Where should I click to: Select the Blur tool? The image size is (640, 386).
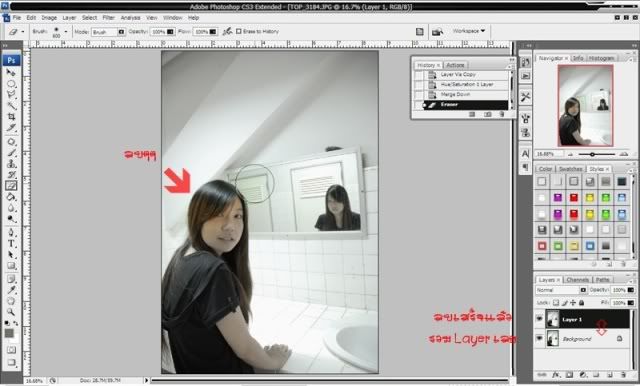point(11,208)
